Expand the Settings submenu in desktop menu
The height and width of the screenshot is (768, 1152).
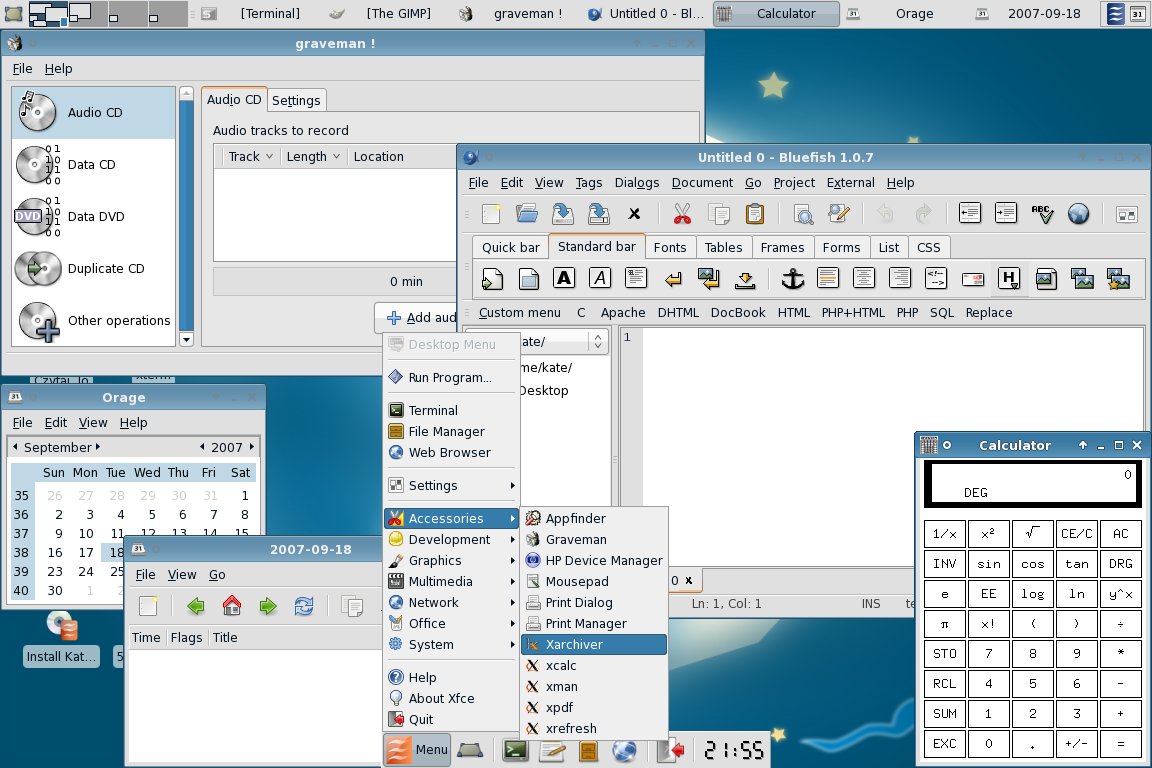click(x=451, y=486)
